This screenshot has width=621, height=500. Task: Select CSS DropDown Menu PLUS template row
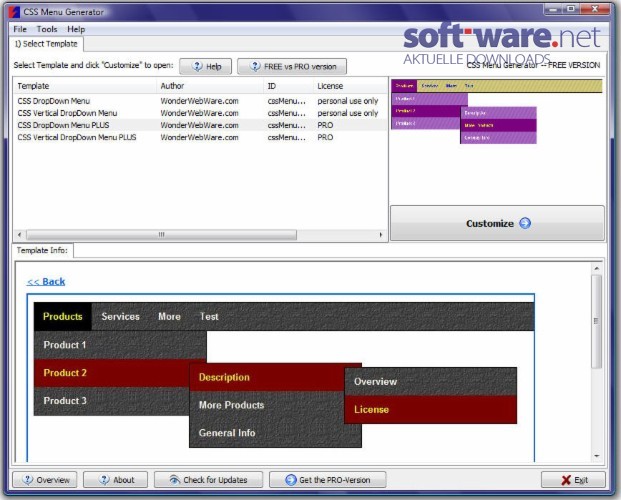[x=200, y=125]
